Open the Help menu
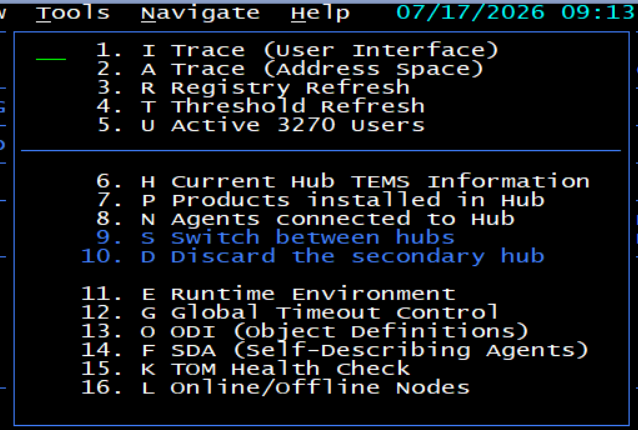Image resolution: width=638 pixels, height=430 pixels. [x=320, y=14]
